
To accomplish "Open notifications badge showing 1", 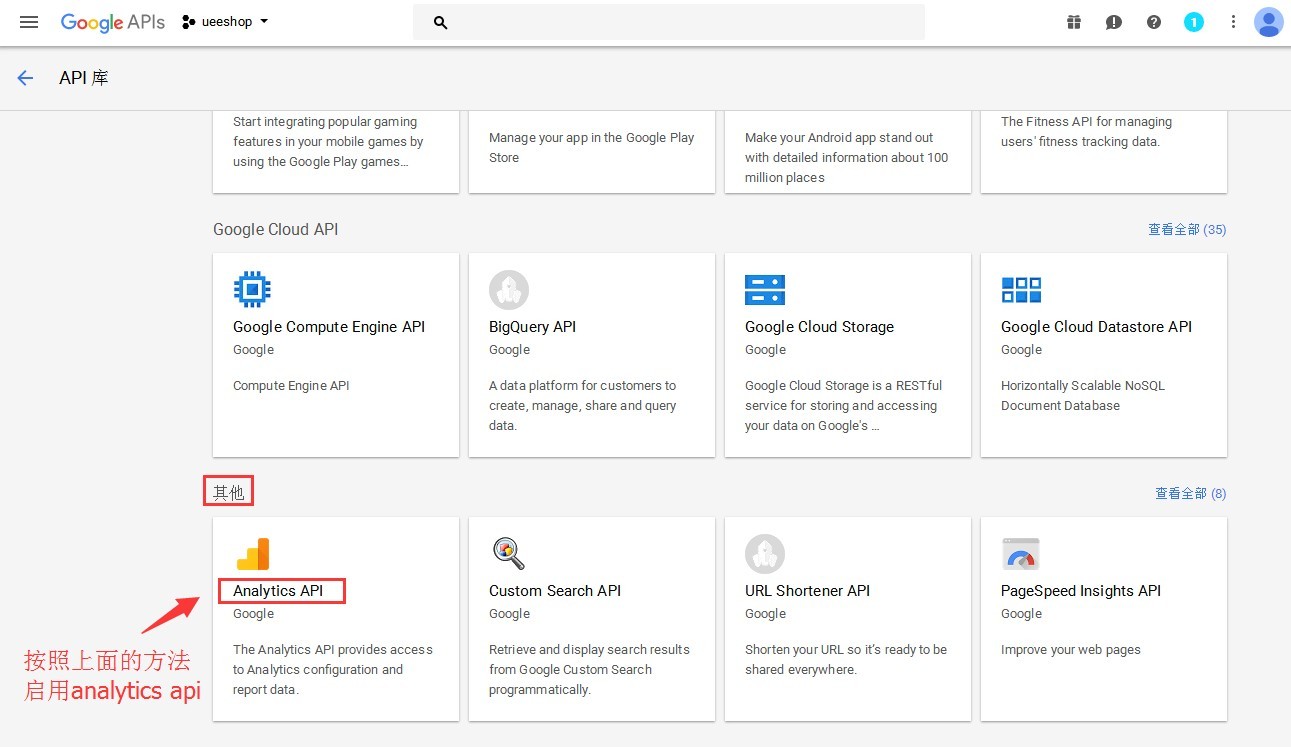I will point(1194,22).
